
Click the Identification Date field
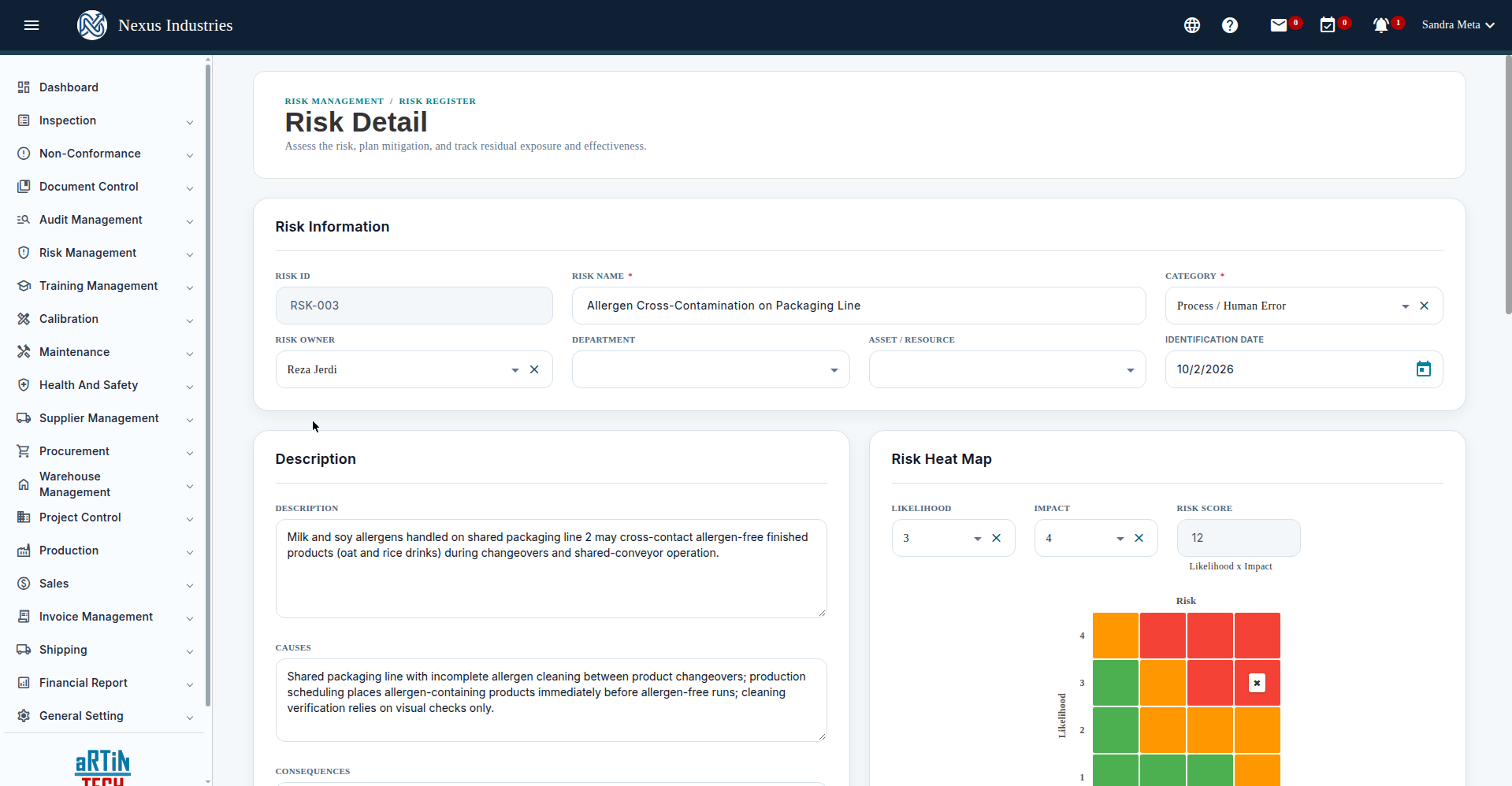1304,369
